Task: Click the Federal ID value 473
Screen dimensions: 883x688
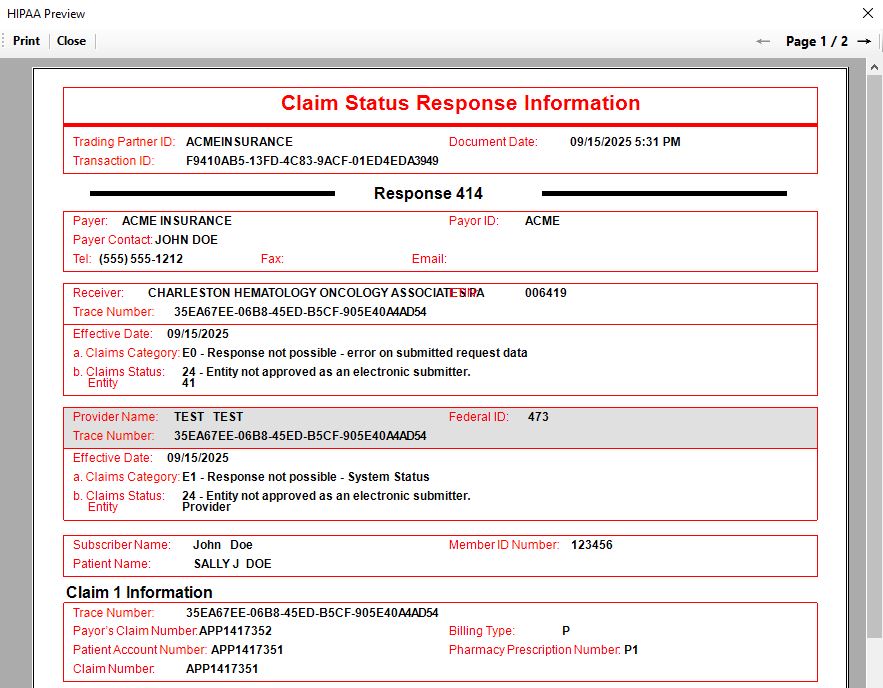Action: [538, 417]
